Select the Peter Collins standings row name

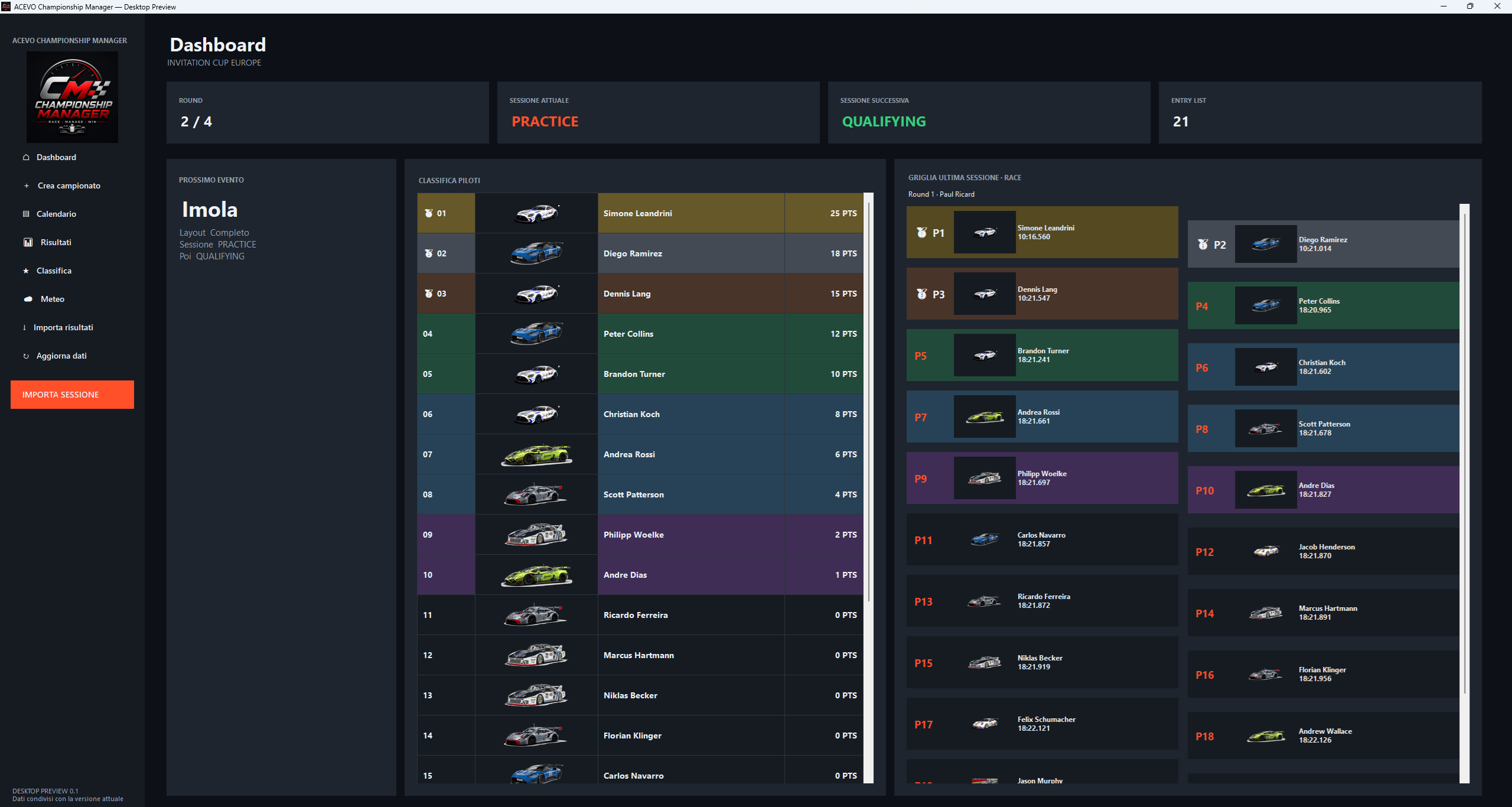point(628,334)
